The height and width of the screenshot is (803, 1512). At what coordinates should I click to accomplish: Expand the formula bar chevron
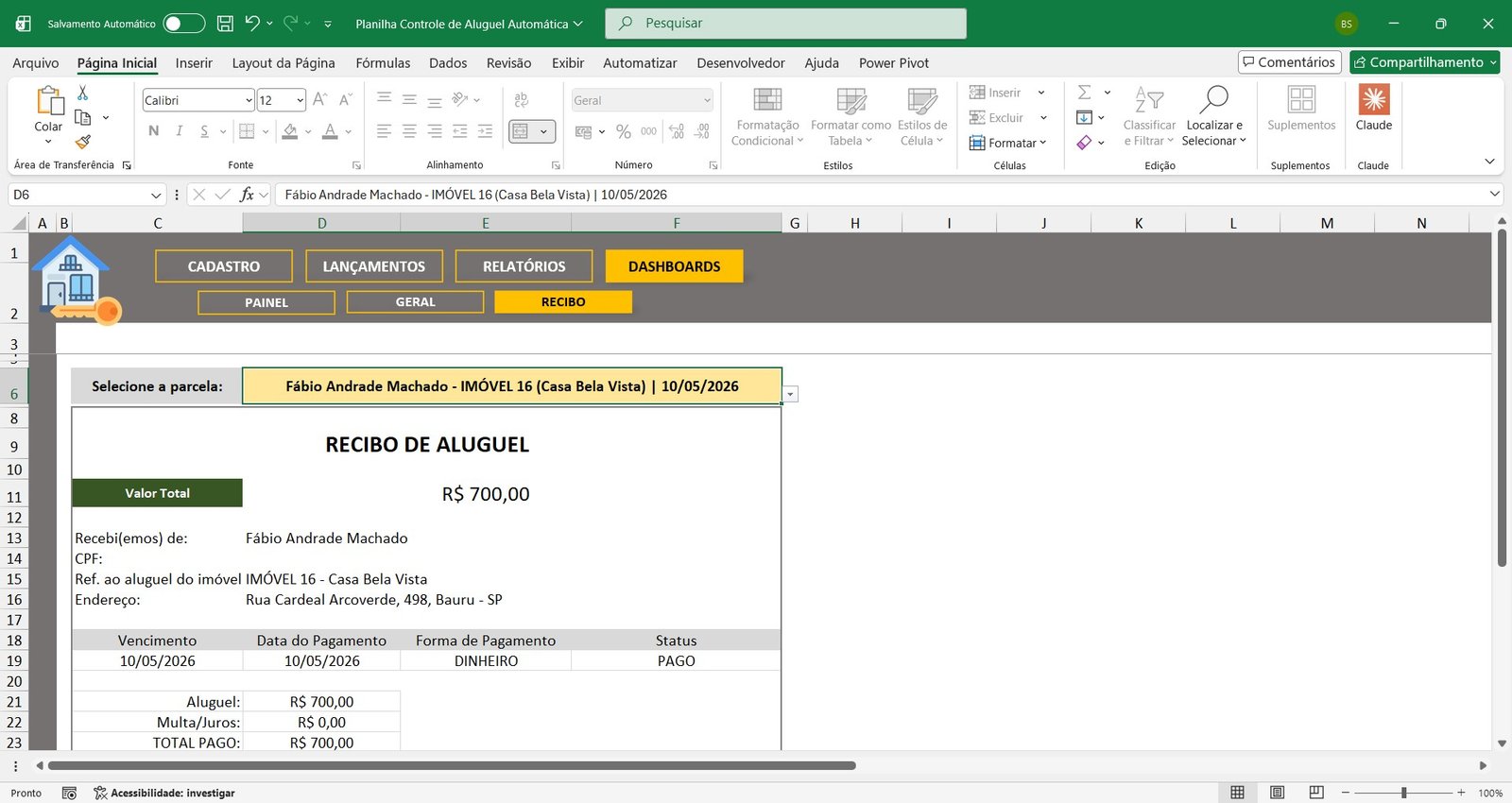point(1495,194)
